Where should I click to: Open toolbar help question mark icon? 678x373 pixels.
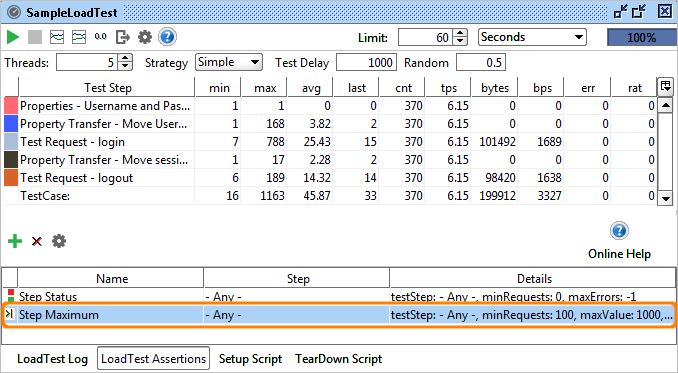(167, 37)
